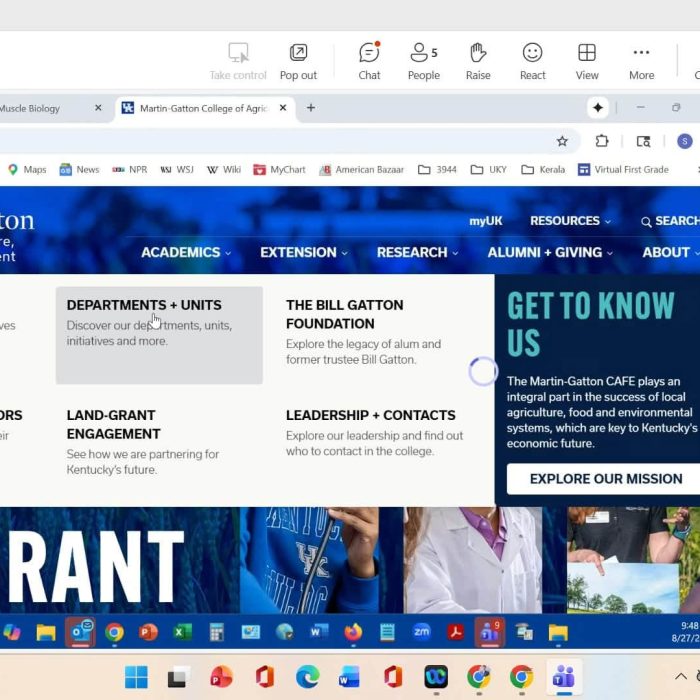
Task: Open Copilot in the shared screen's taskbar
Action: point(12,633)
